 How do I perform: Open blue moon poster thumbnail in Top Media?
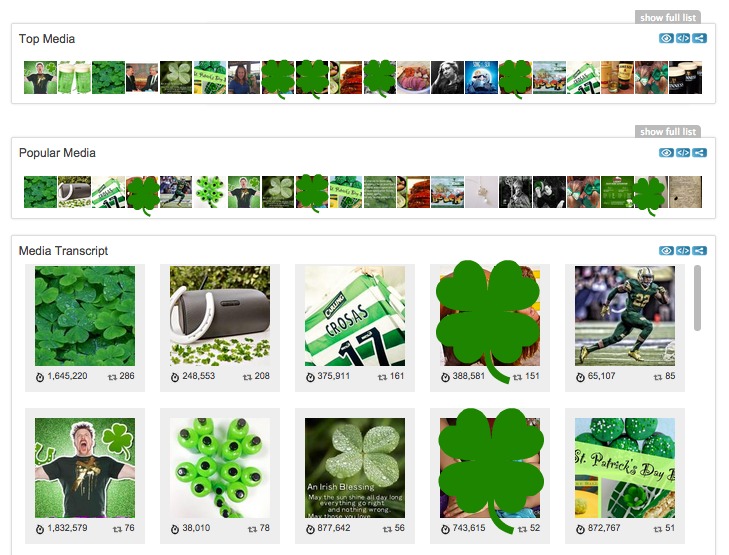click(x=481, y=78)
